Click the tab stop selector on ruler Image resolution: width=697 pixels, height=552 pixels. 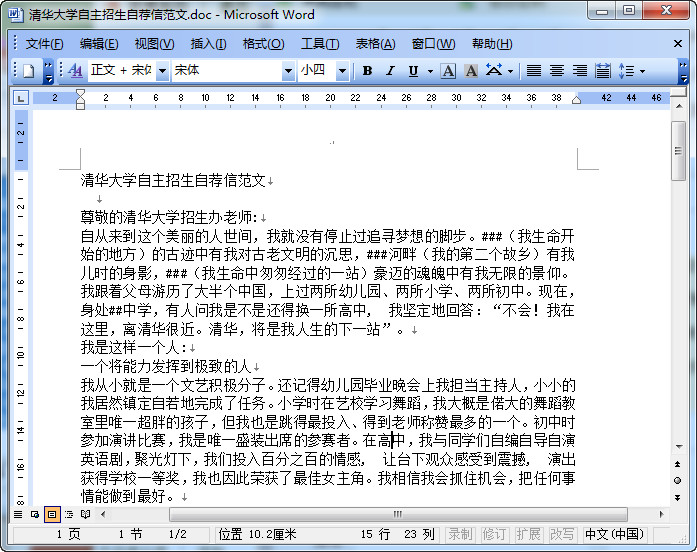pos(21,98)
